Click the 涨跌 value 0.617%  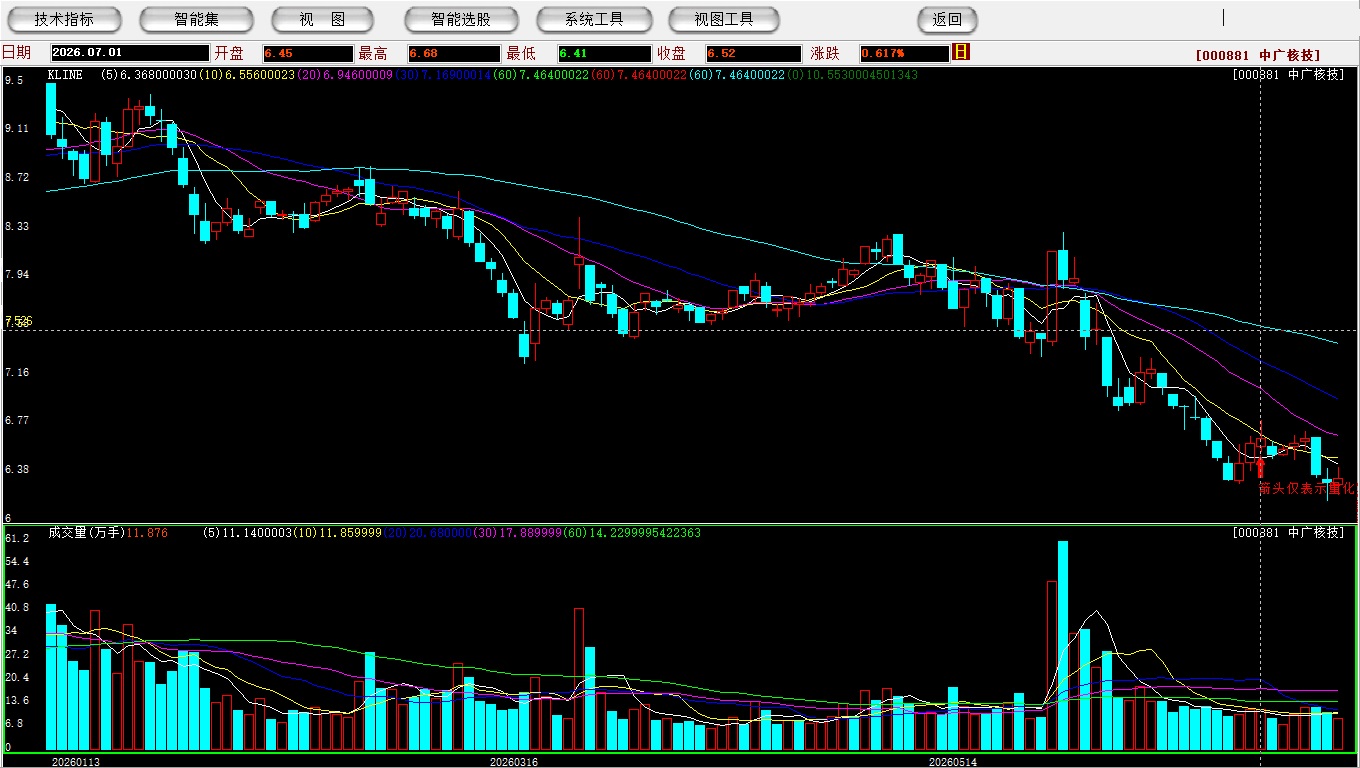[905, 53]
